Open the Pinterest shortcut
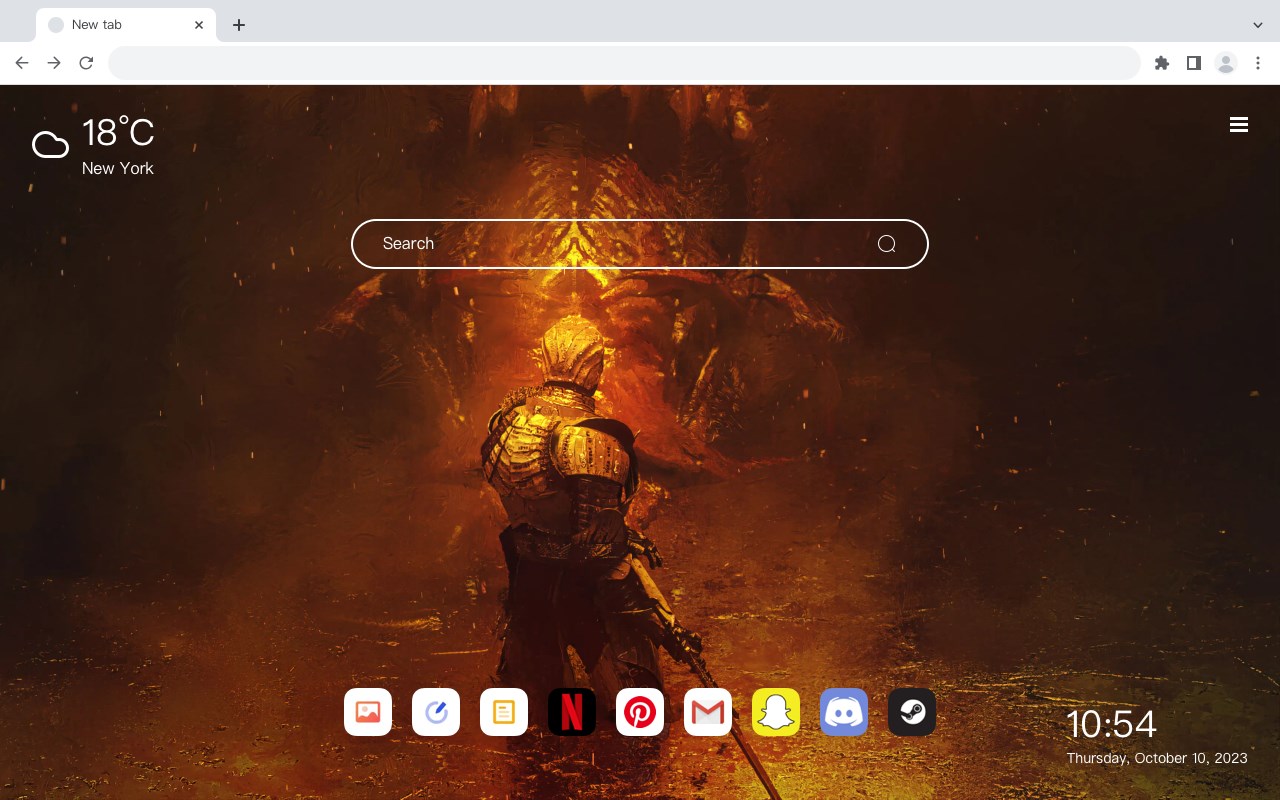Screen dimensions: 1280x800 pos(640,712)
